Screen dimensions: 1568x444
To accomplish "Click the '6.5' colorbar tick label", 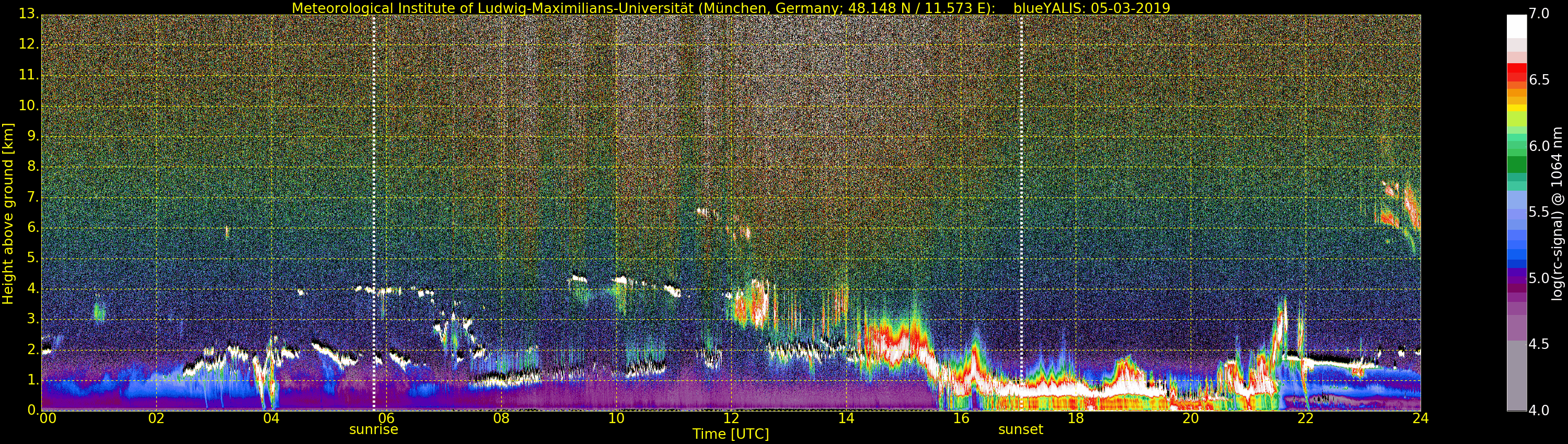I will pos(1539,80).
